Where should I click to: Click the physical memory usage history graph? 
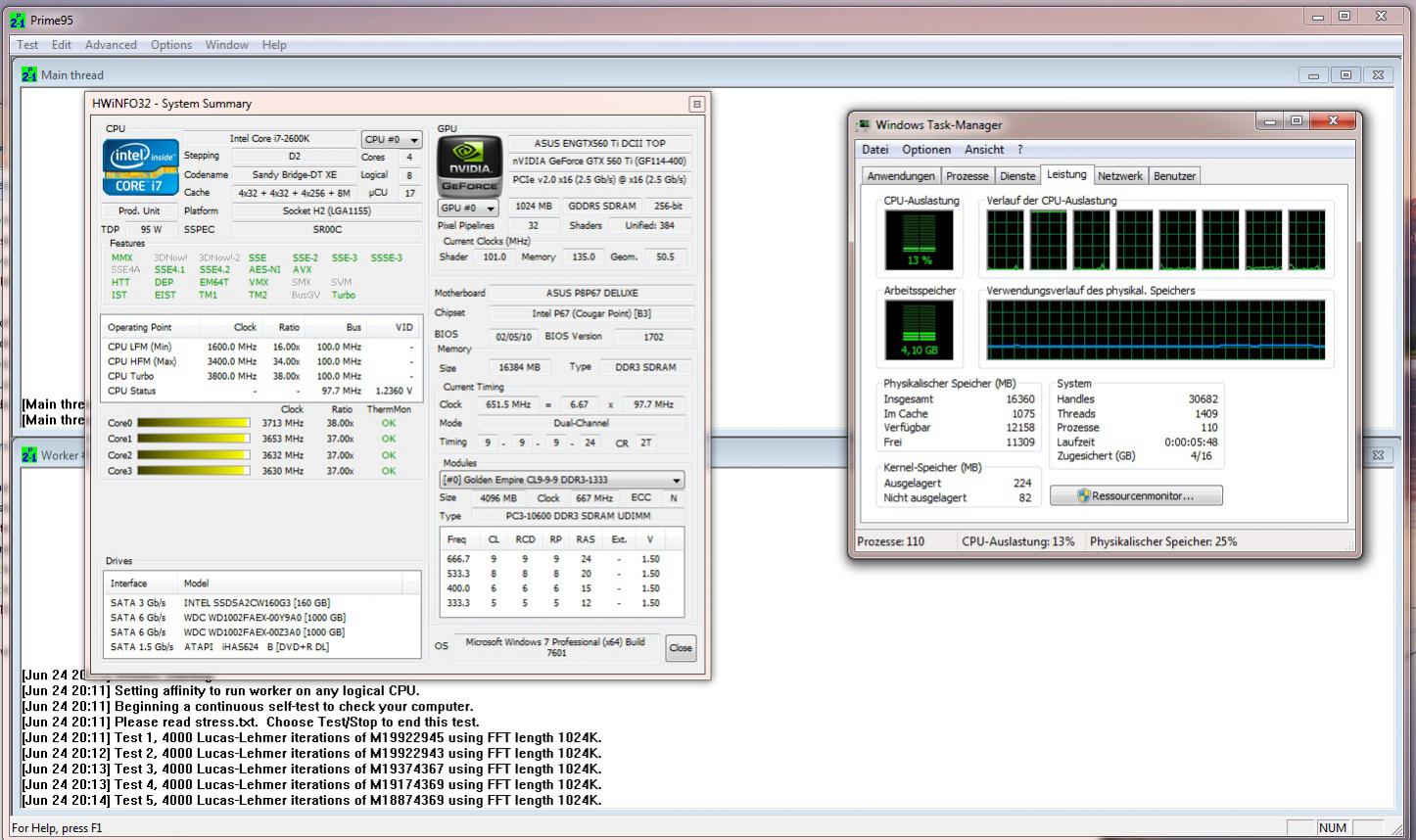(1156, 331)
